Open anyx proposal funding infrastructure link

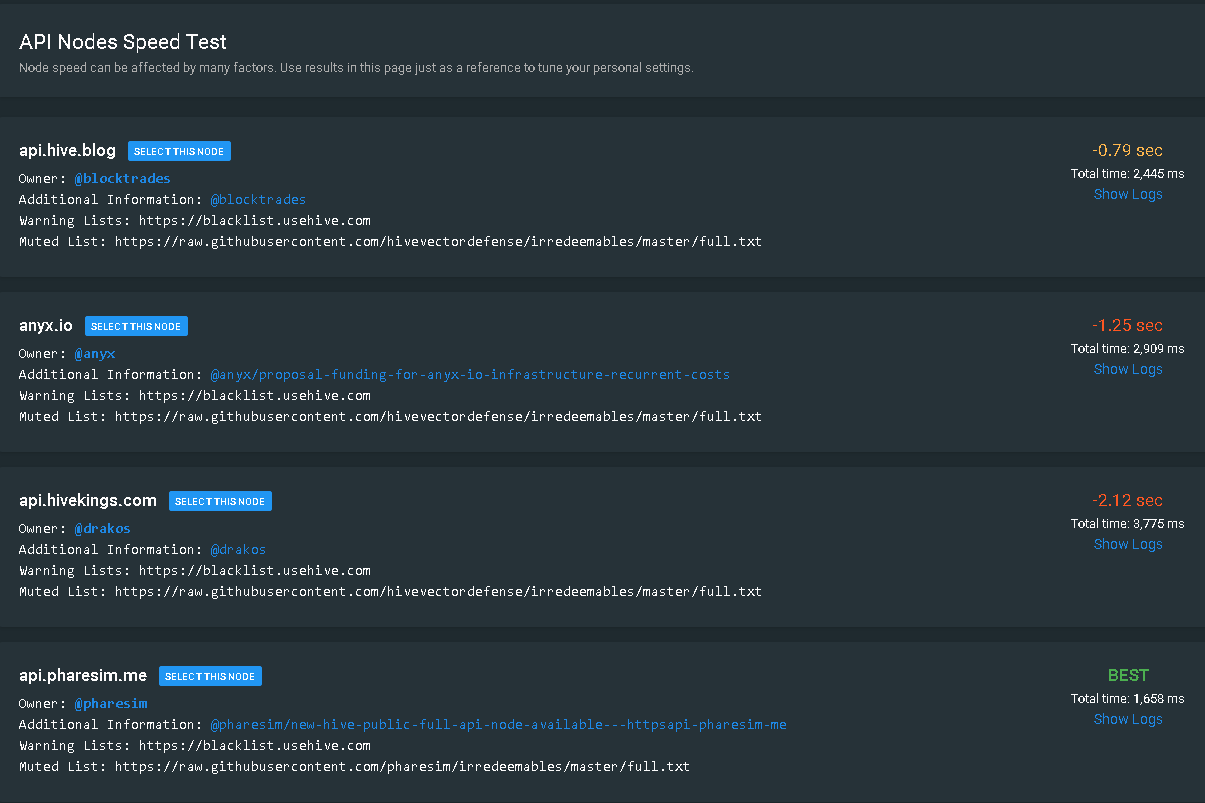point(470,375)
